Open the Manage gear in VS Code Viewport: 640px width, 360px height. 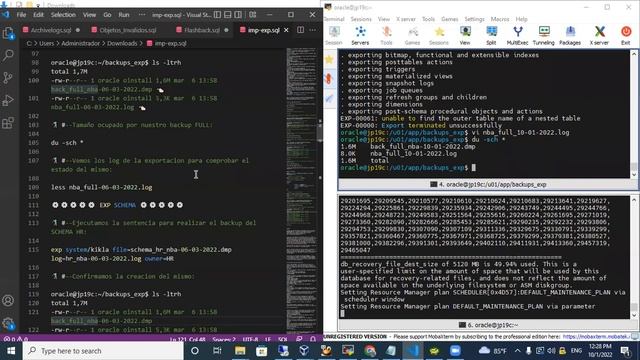click(x=8, y=323)
